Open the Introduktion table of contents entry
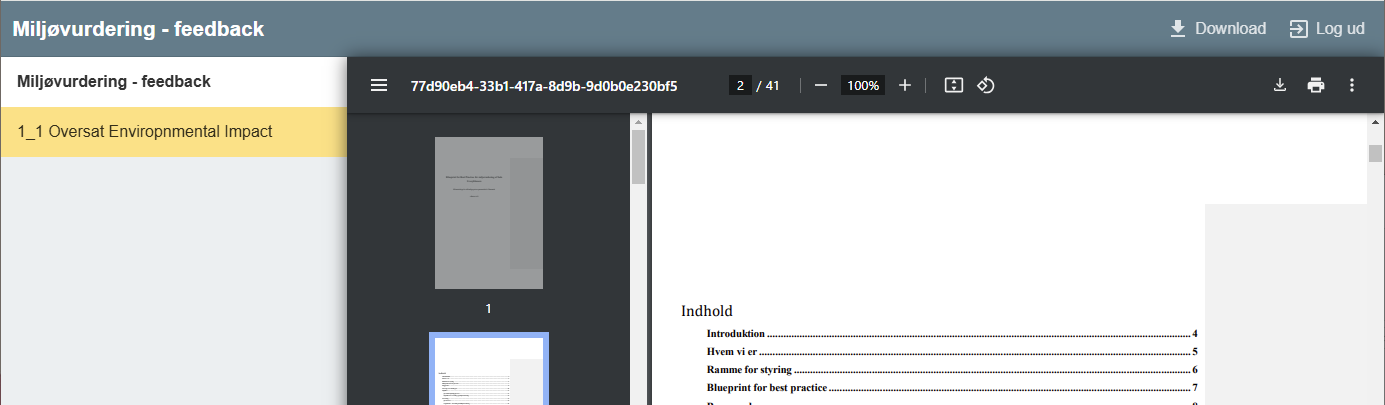 (736, 334)
